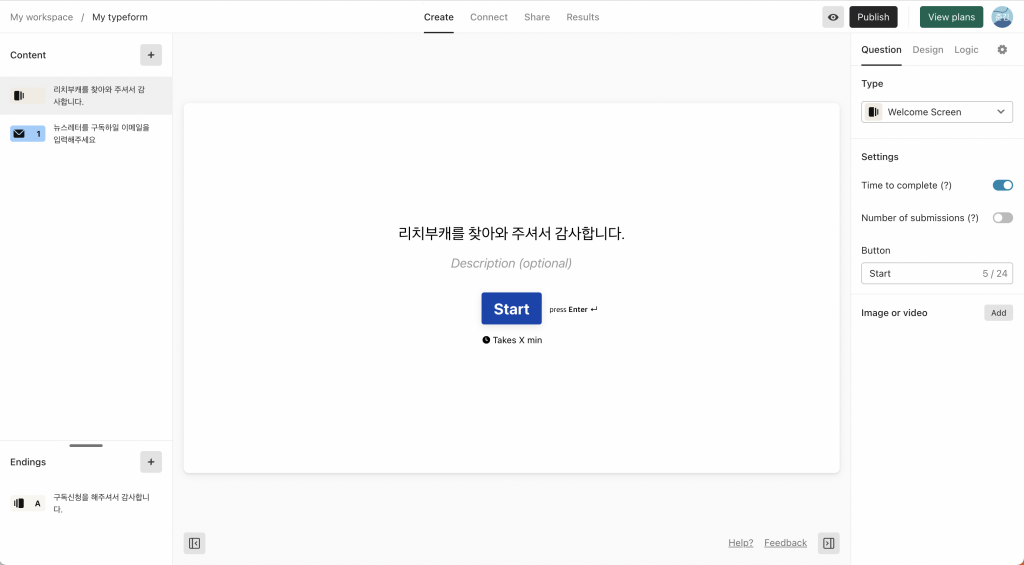
Task: Add an image or video
Action: tap(999, 313)
